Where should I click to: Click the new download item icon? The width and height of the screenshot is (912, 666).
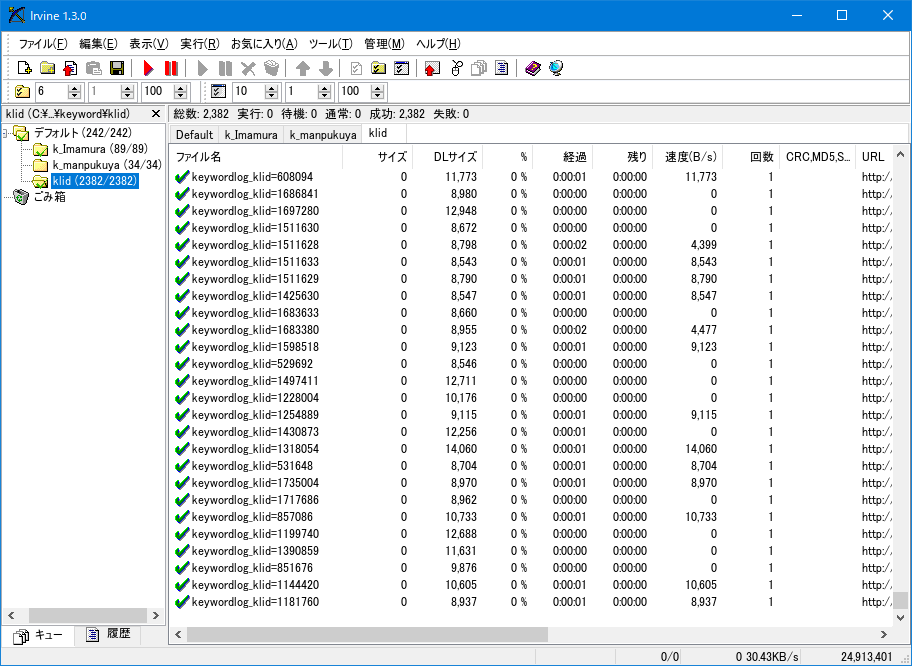[24, 68]
